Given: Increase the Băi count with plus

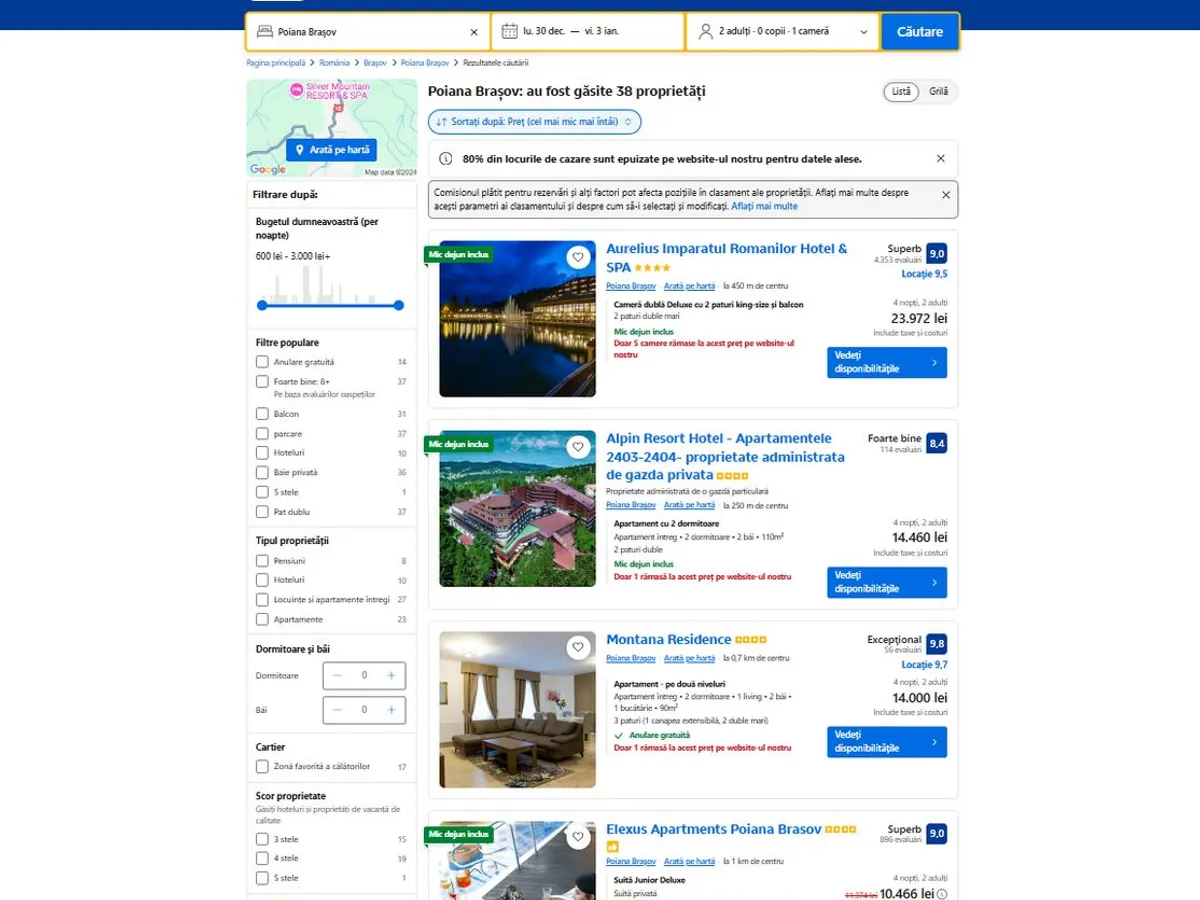Looking at the screenshot, I should (391, 710).
